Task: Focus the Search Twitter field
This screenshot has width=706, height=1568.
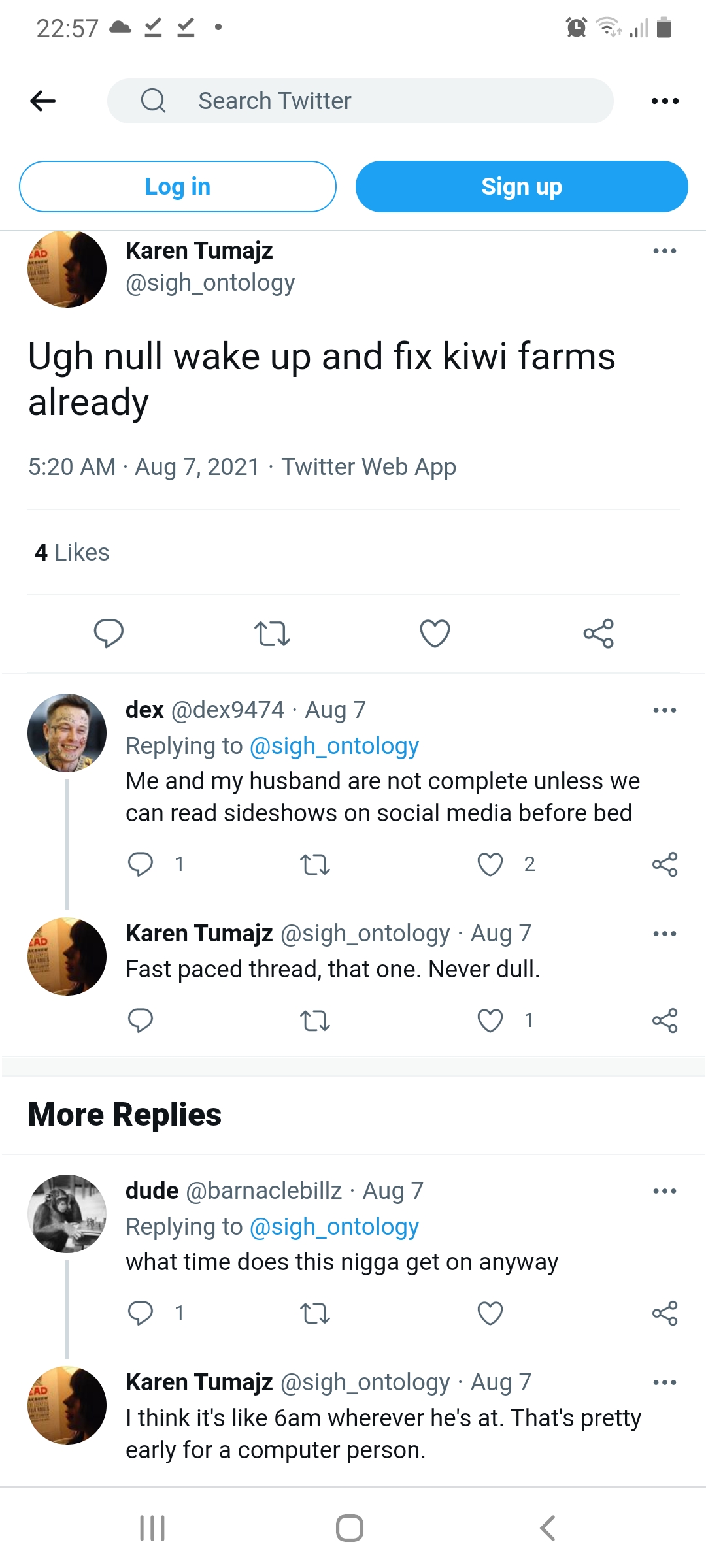Action: point(360,101)
